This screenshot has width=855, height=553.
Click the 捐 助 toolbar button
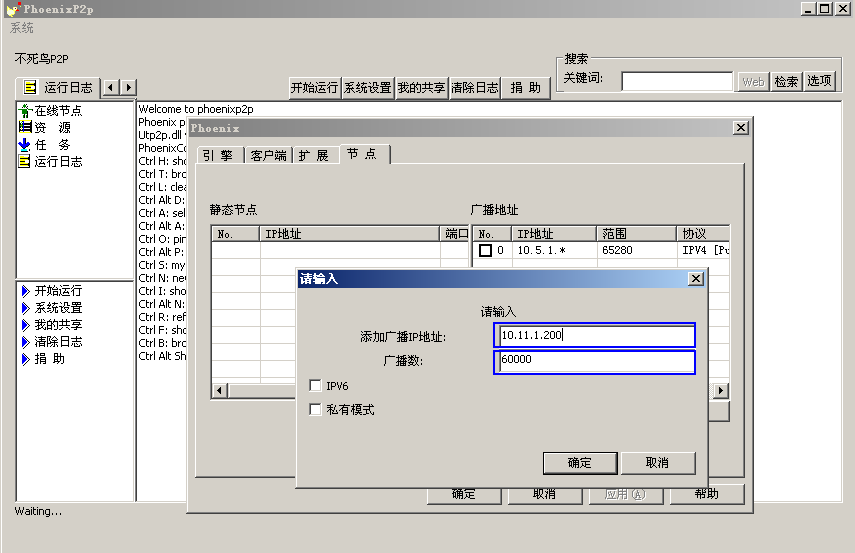pos(526,87)
